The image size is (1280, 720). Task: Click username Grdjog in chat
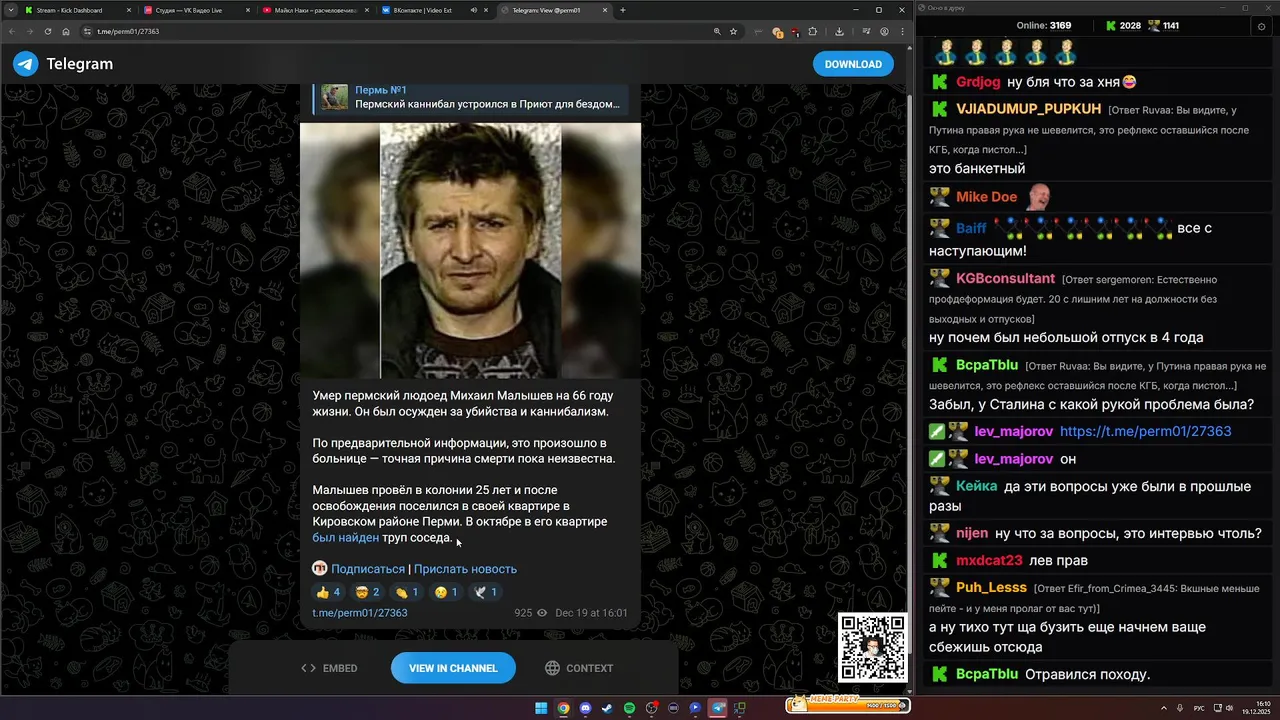(978, 82)
